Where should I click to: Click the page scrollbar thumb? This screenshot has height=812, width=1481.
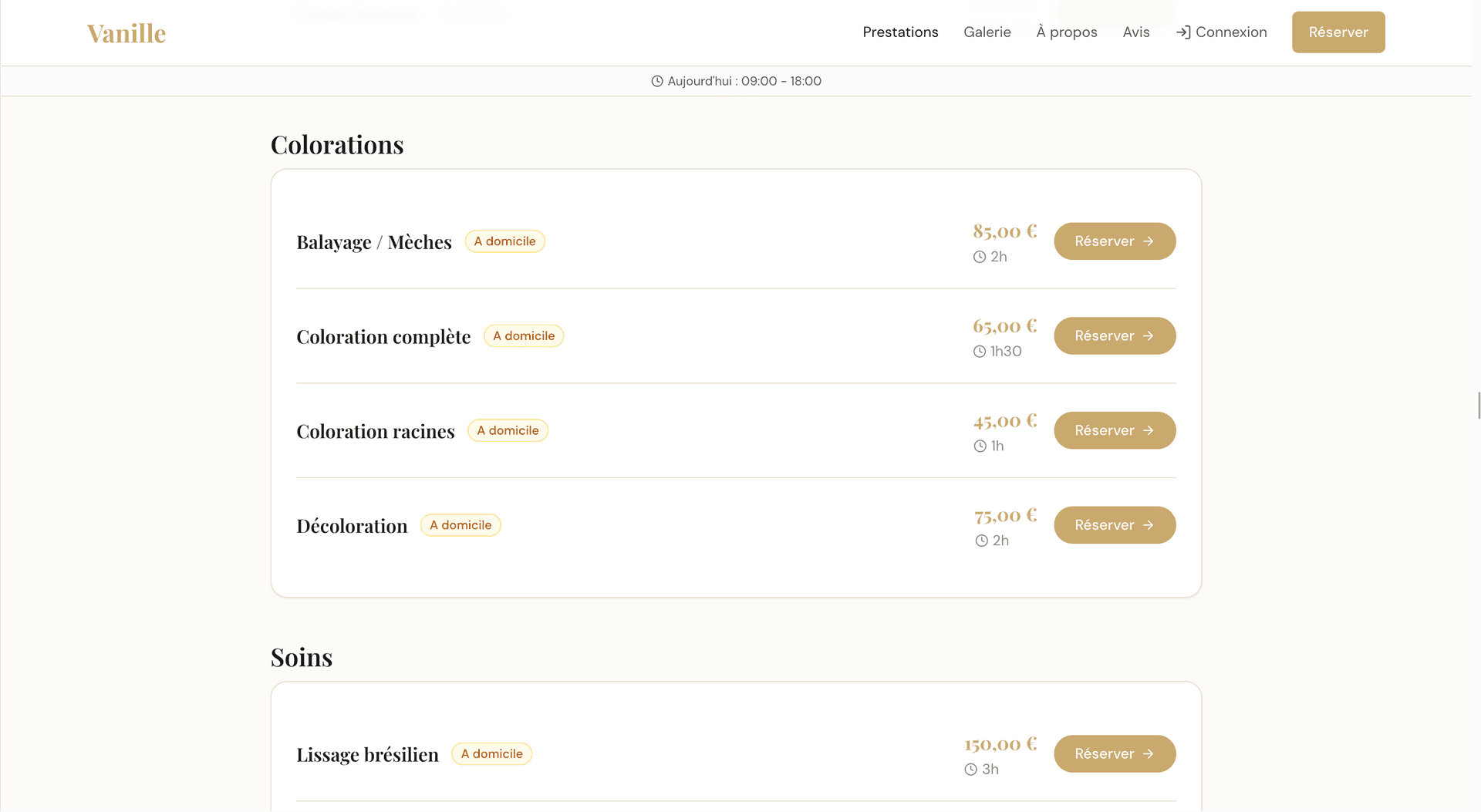(1478, 405)
